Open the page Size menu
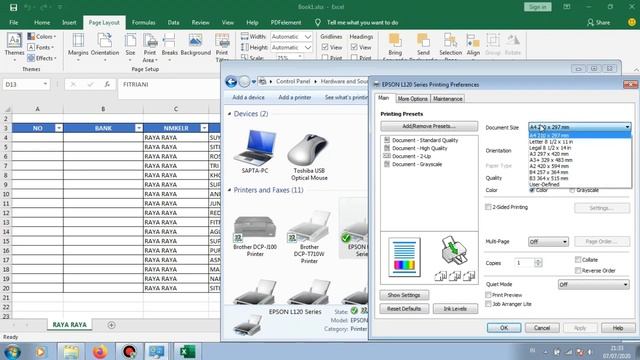Screen dimensions: 640x360 click(x=130, y=46)
